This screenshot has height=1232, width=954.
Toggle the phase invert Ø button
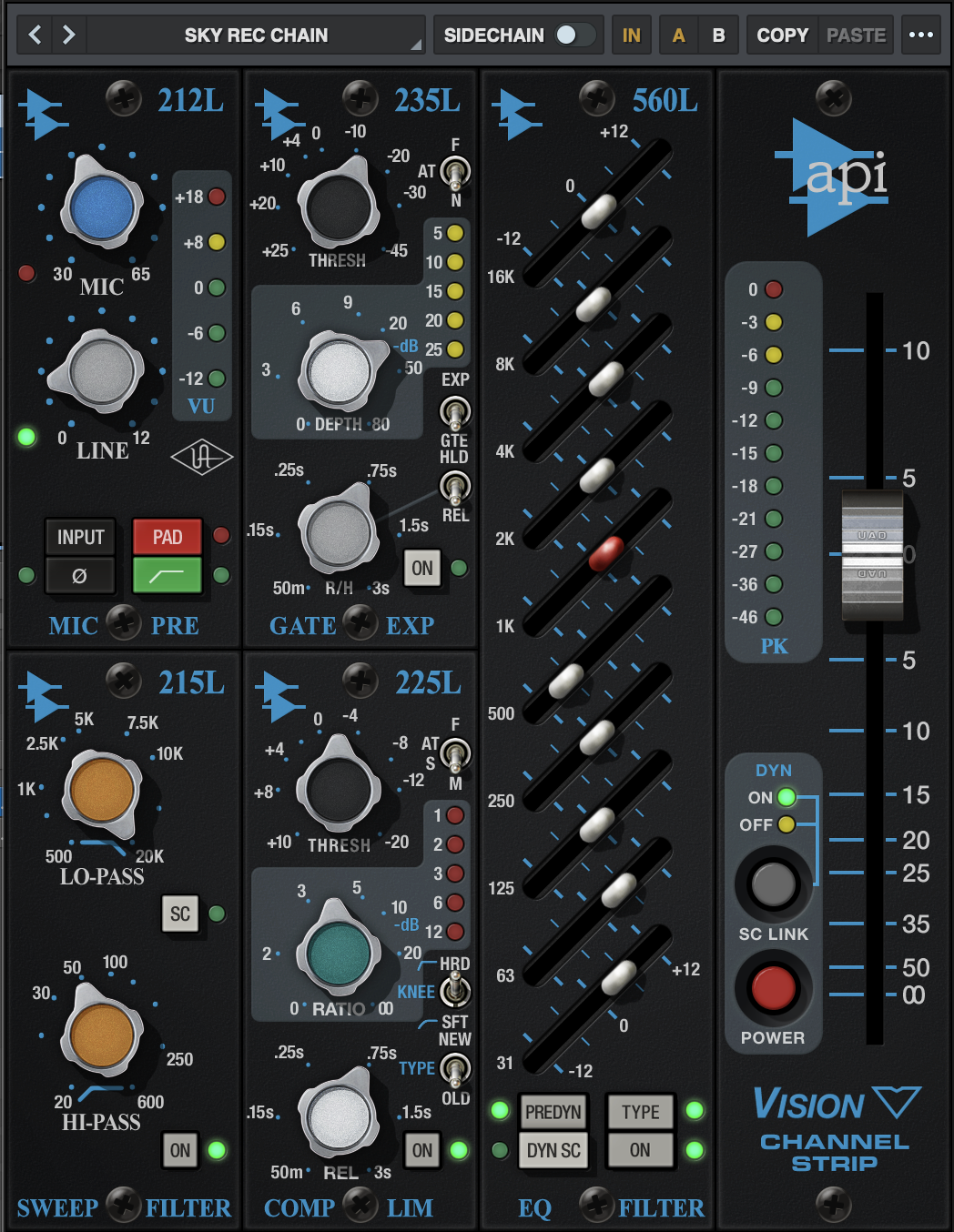tap(80, 575)
